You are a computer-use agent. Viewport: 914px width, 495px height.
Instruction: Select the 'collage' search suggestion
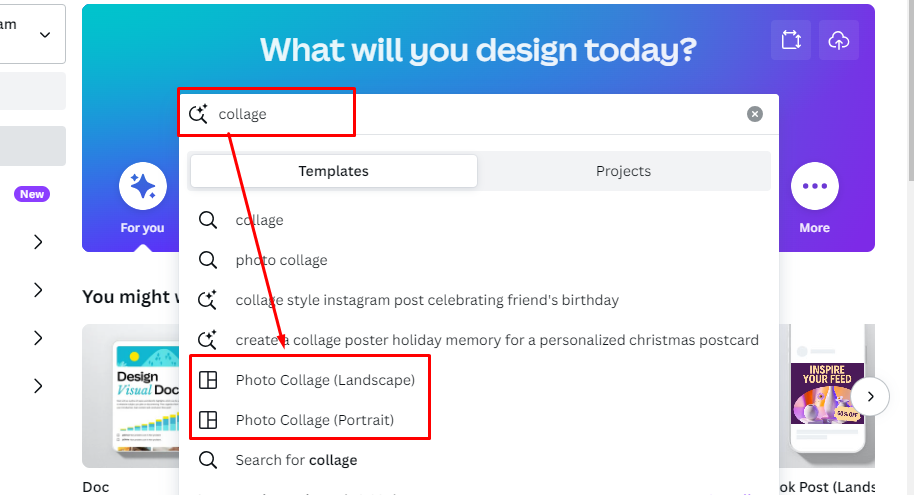coord(260,220)
